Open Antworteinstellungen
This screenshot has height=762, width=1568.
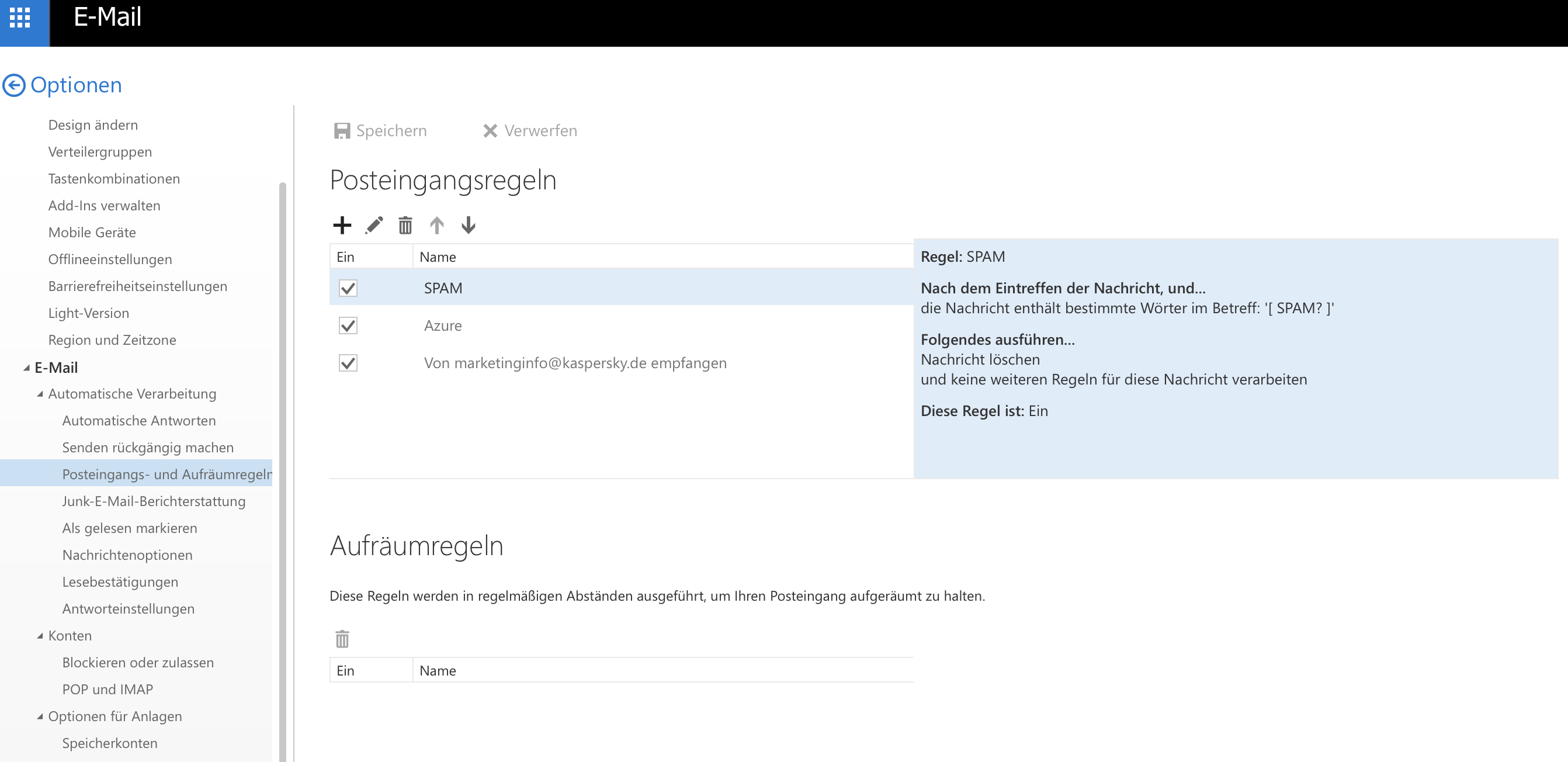129,609
